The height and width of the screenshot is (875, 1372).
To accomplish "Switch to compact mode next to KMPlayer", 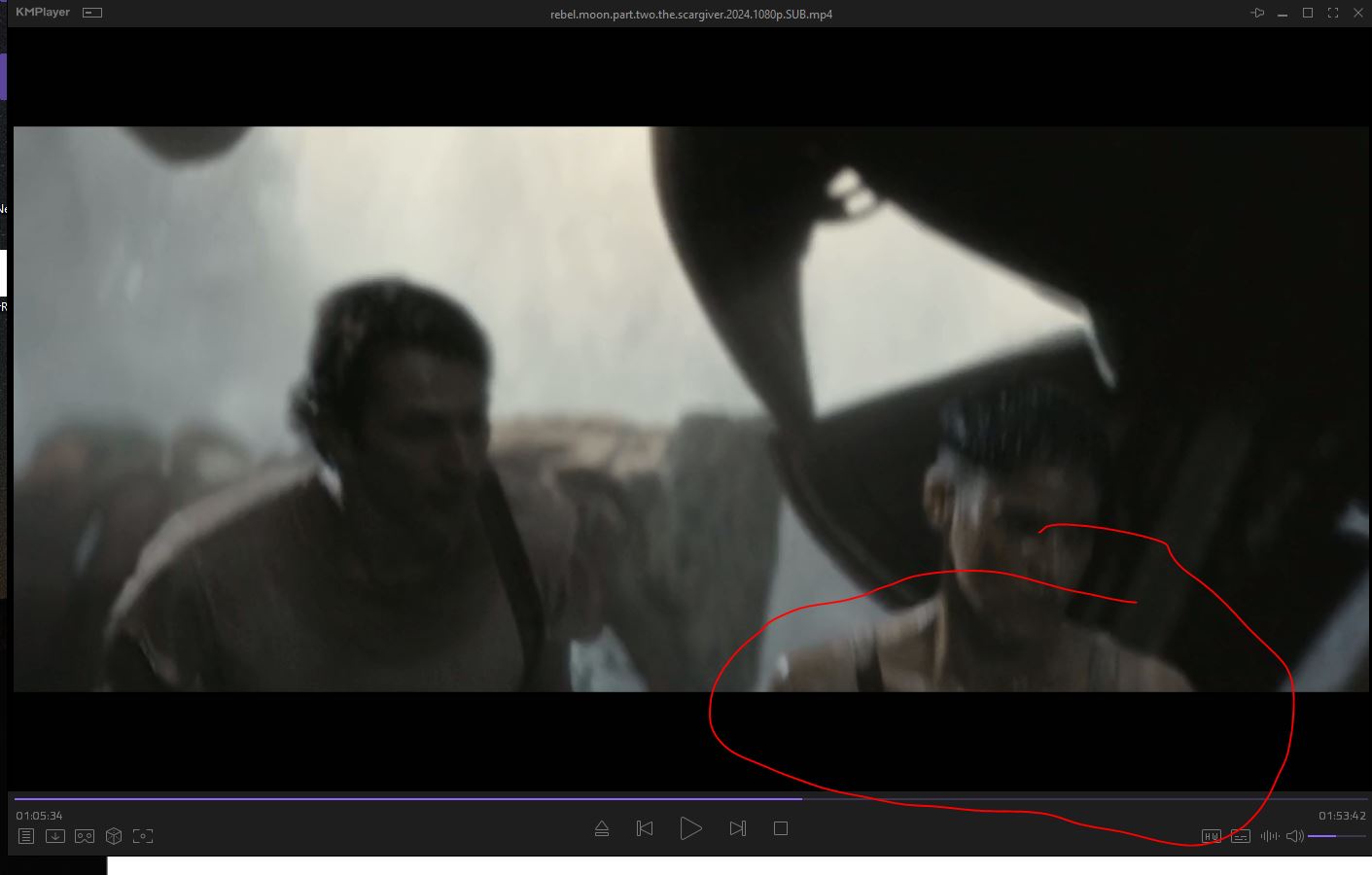I will (x=92, y=13).
